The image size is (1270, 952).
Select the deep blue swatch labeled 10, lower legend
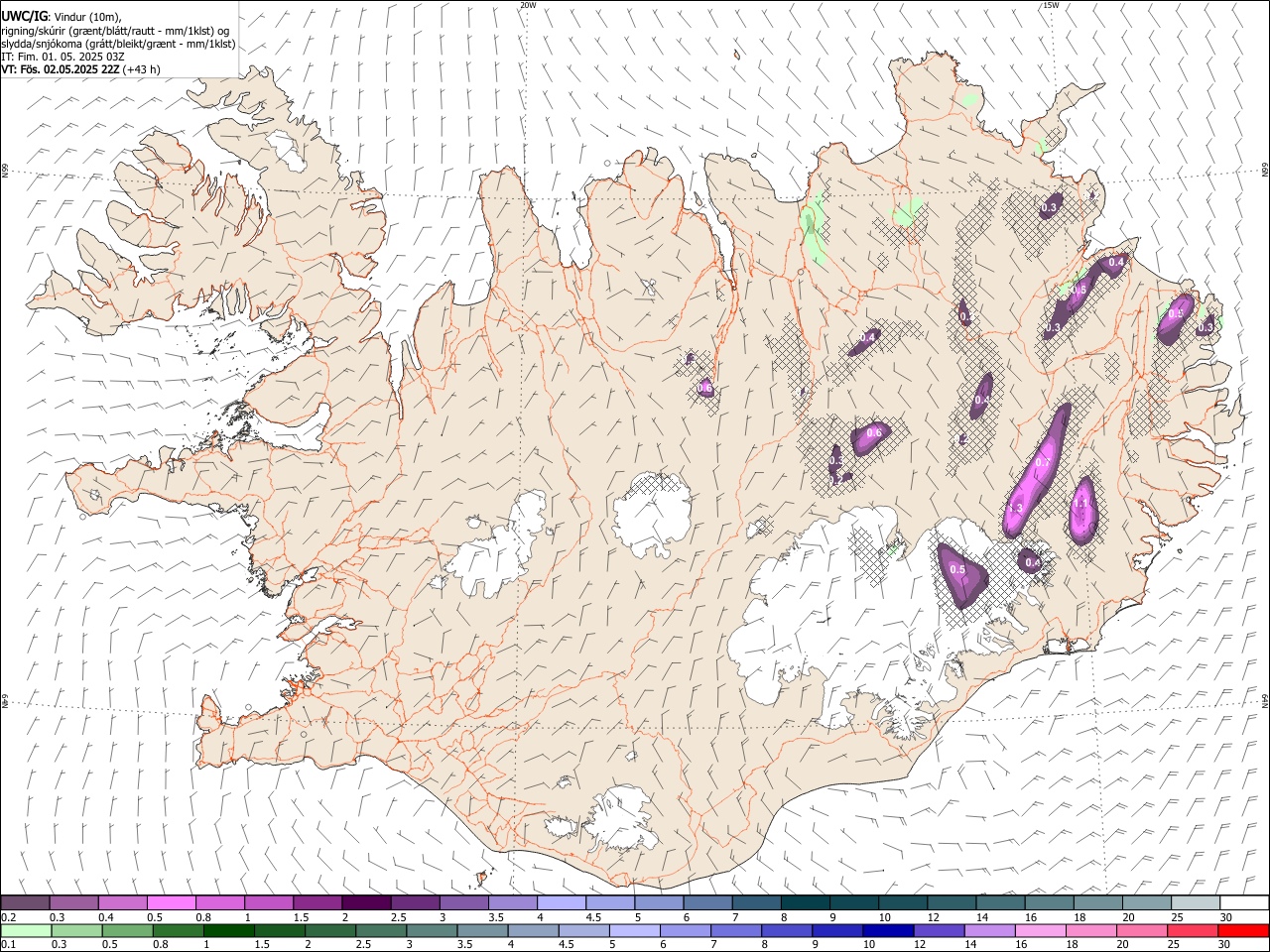[887, 930]
